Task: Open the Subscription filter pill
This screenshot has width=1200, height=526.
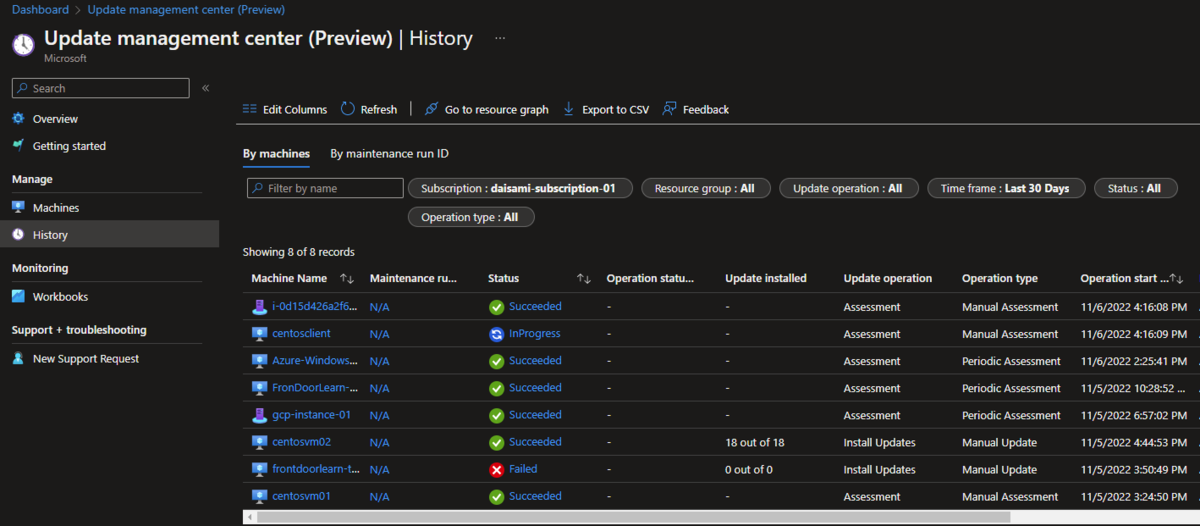Action: click(x=520, y=188)
